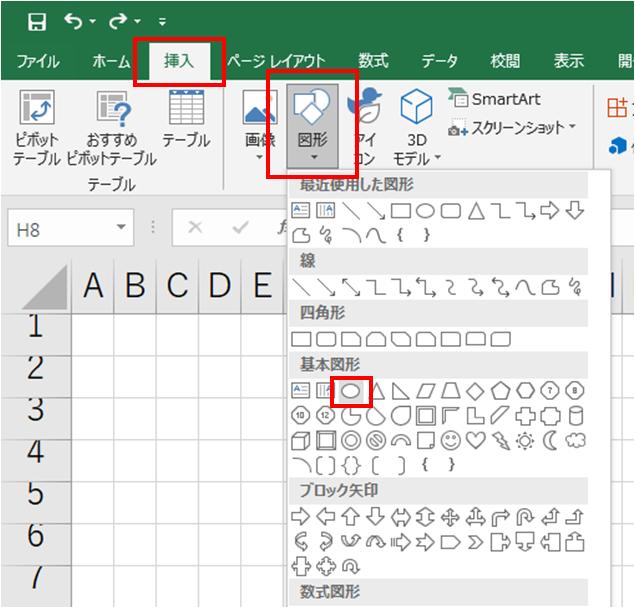
Task: Pick the smiley face shape
Action: [450, 440]
